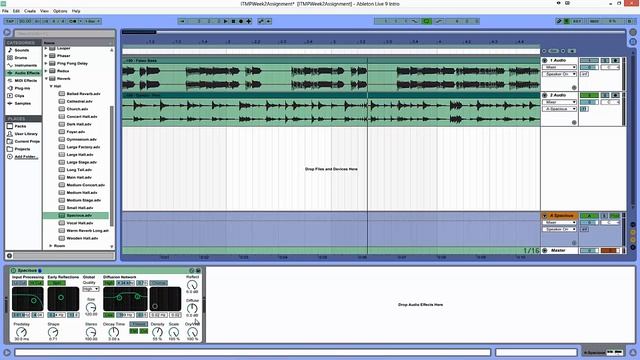Open reverb Global Quality High dropdown
Viewport: 640px width, 360px height.
tap(91, 289)
